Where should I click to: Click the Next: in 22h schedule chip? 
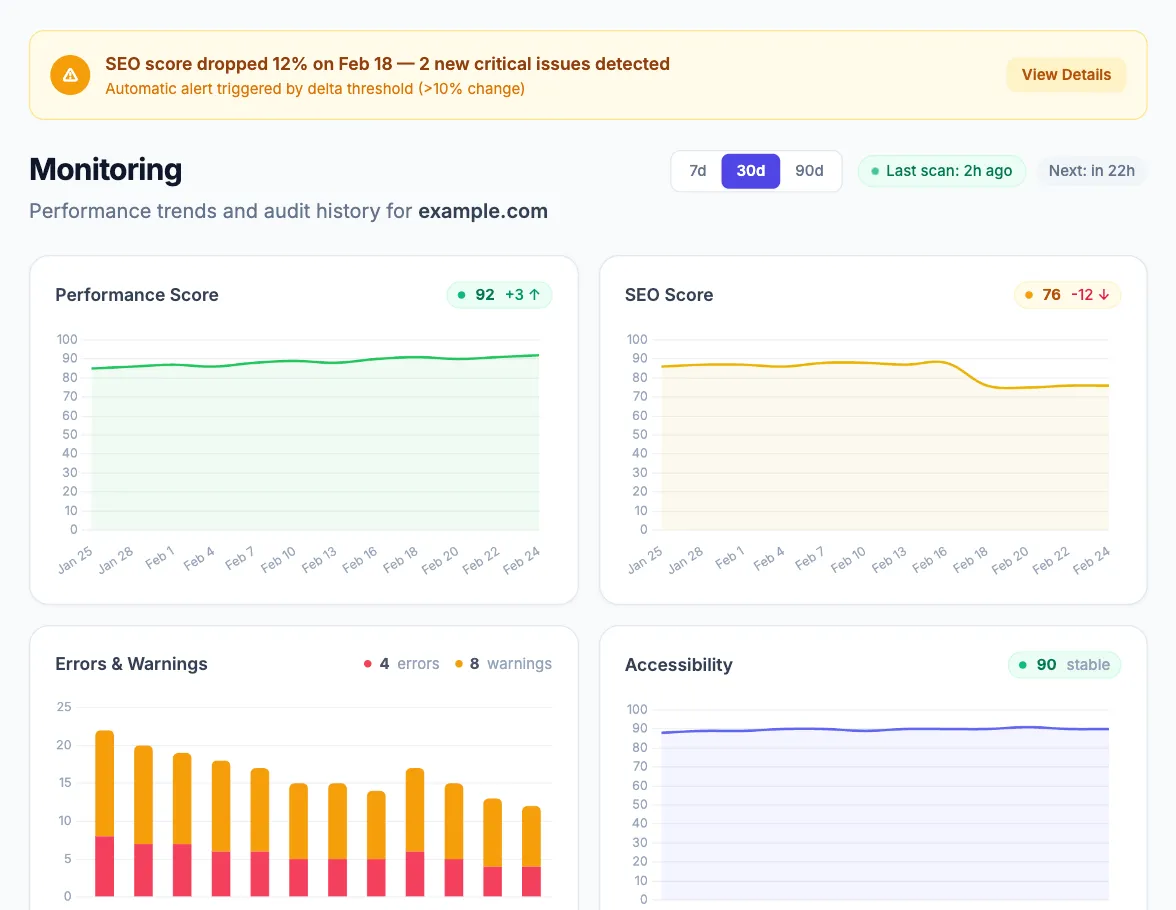click(1091, 171)
